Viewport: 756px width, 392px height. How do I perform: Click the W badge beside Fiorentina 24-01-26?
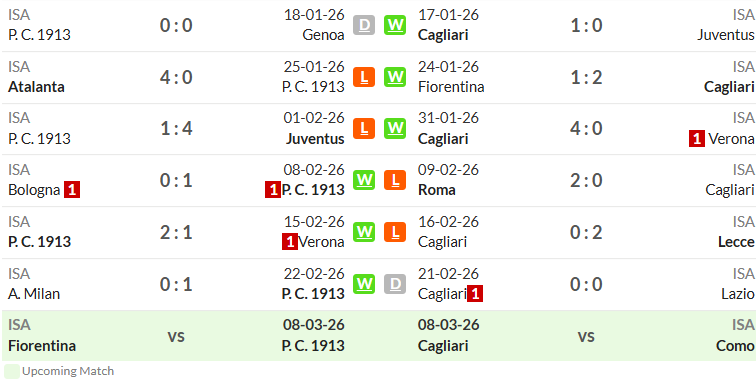[x=395, y=77]
